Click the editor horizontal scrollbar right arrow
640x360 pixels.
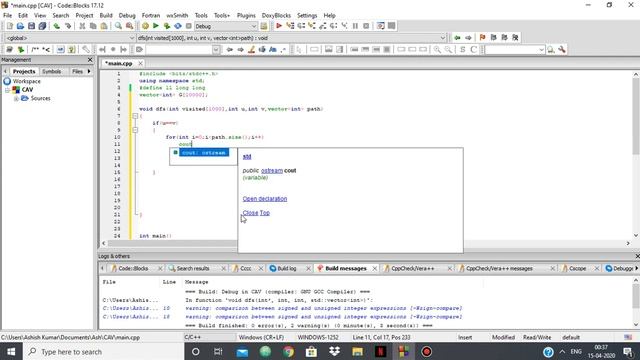(x=628, y=243)
